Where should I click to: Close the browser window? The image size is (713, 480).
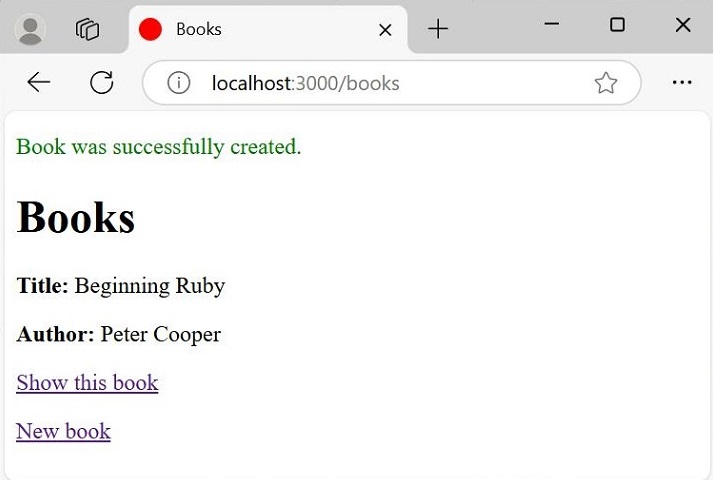pyautogui.click(x=683, y=25)
